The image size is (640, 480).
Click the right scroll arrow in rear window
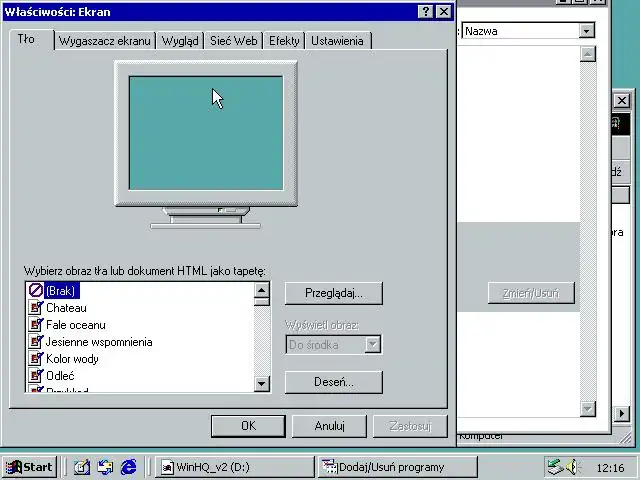[x=622, y=413]
